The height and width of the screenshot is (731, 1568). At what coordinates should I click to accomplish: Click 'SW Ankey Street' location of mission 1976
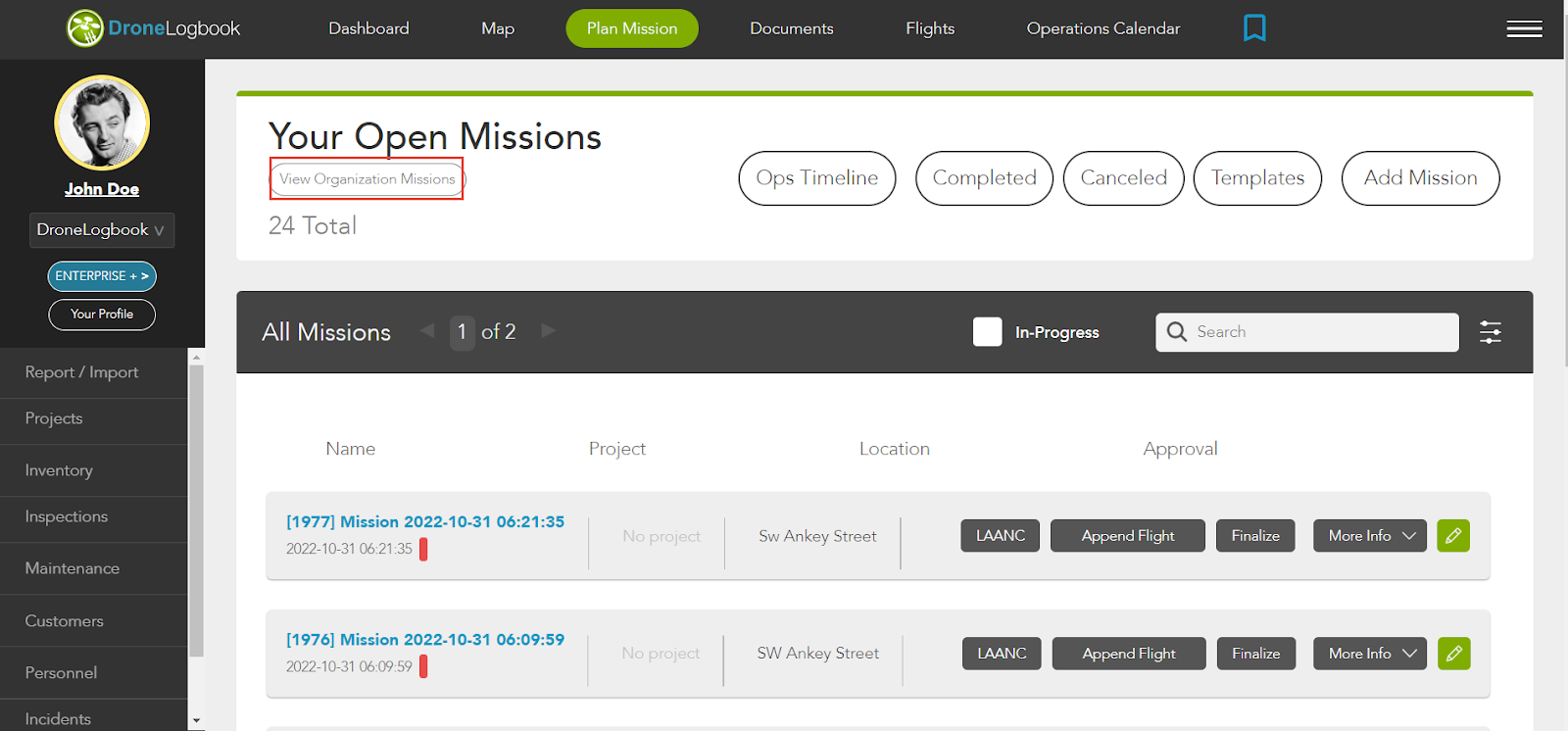(818, 654)
